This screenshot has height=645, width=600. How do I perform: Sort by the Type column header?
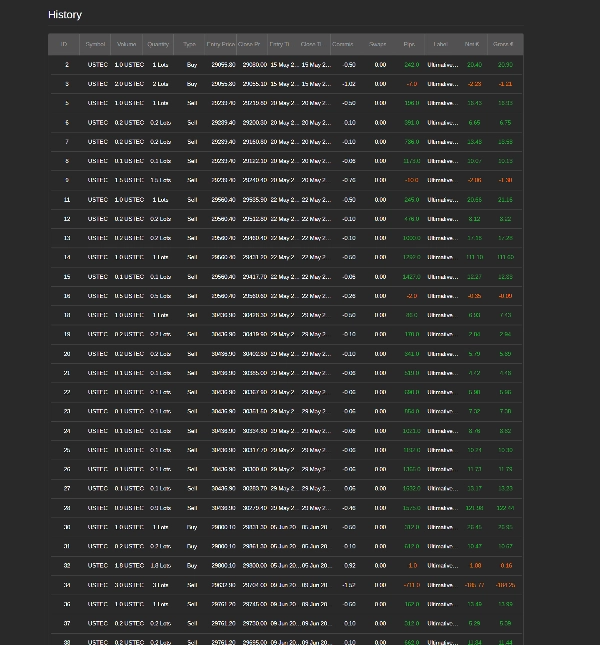click(189, 44)
